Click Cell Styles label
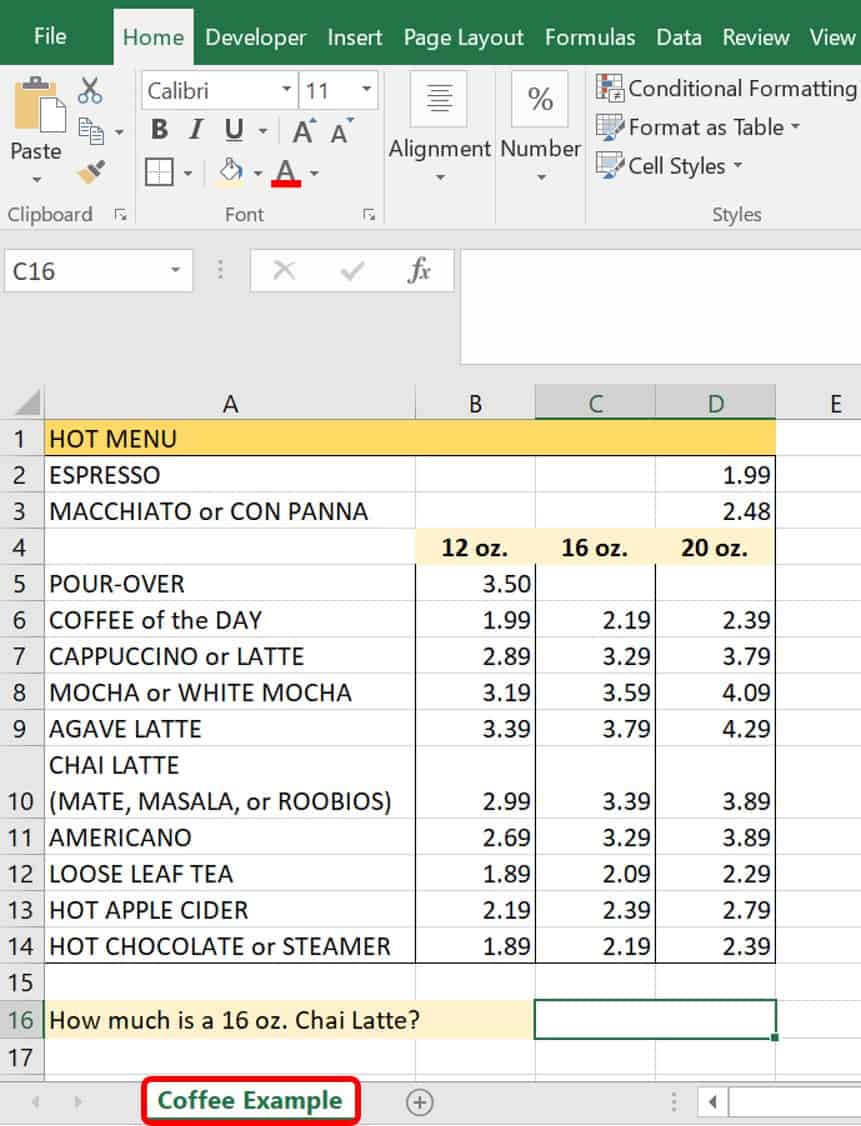Image resolution: width=861 pixels, height=1126 pixels. pos(676,166)
